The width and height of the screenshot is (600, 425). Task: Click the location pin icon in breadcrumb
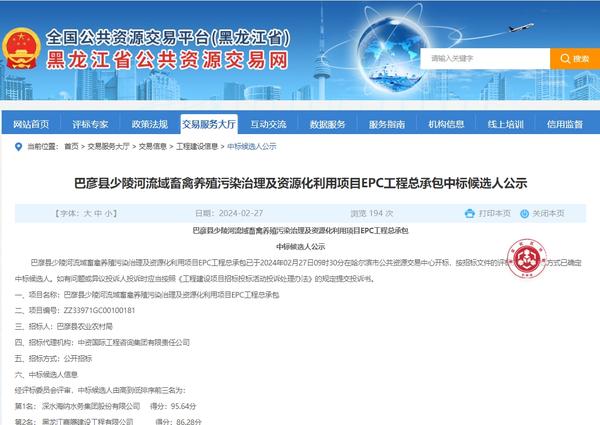18,147
